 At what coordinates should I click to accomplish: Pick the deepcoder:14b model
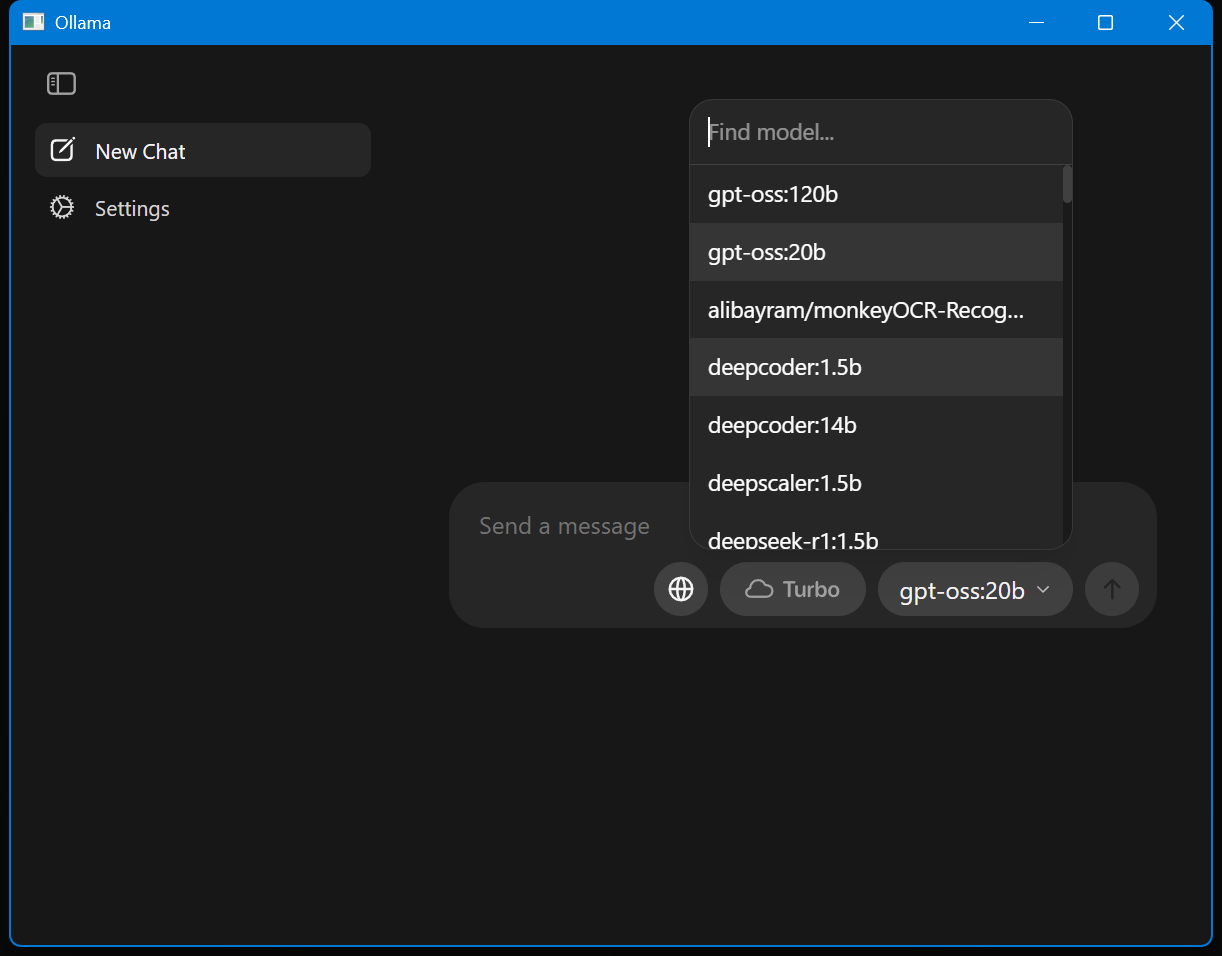point(876,425)
